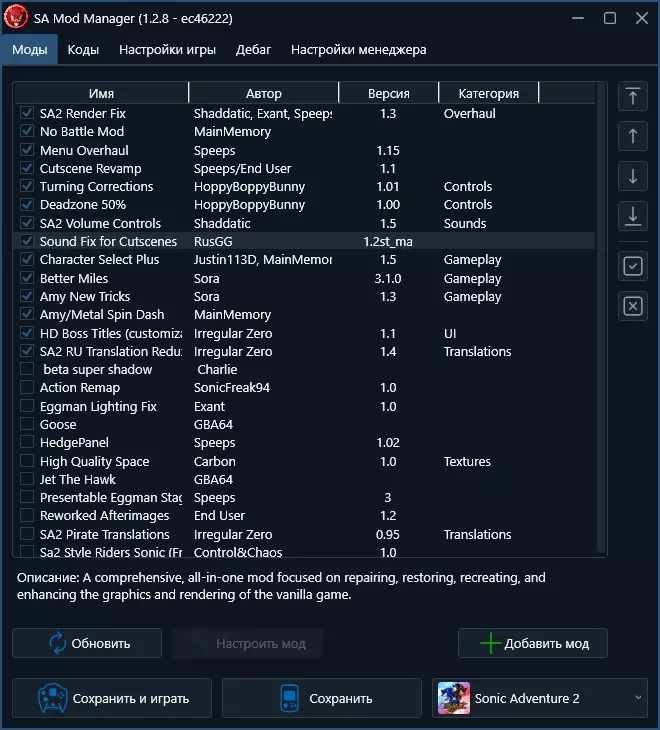Sort by the Категория column header
660x730 pixels.
[488, 94]
